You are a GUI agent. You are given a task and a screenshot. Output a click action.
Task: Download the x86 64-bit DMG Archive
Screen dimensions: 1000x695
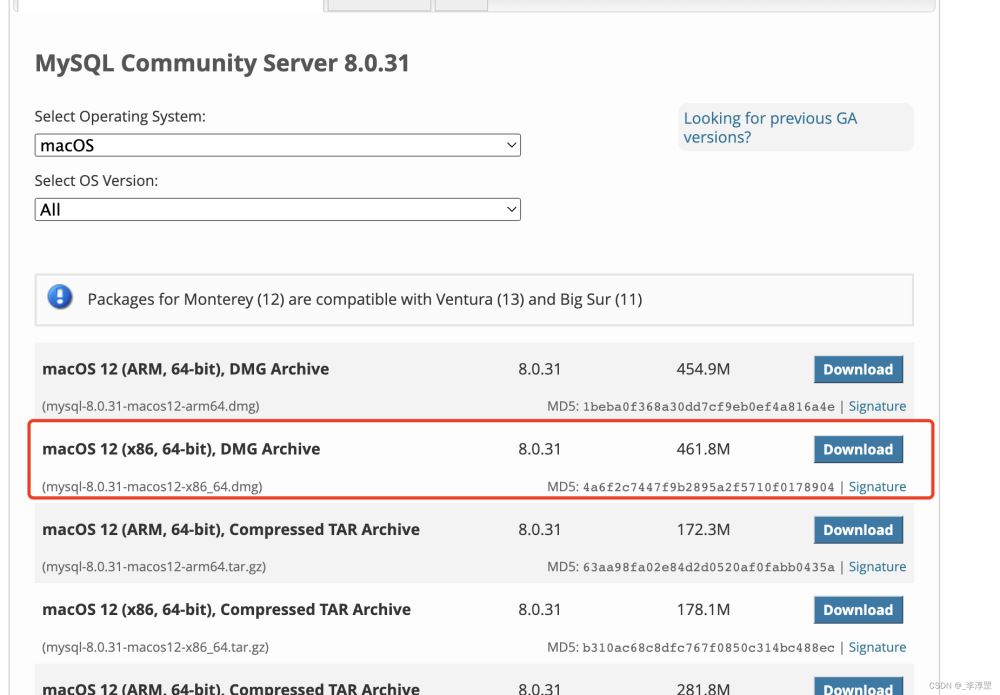point(857,449)
